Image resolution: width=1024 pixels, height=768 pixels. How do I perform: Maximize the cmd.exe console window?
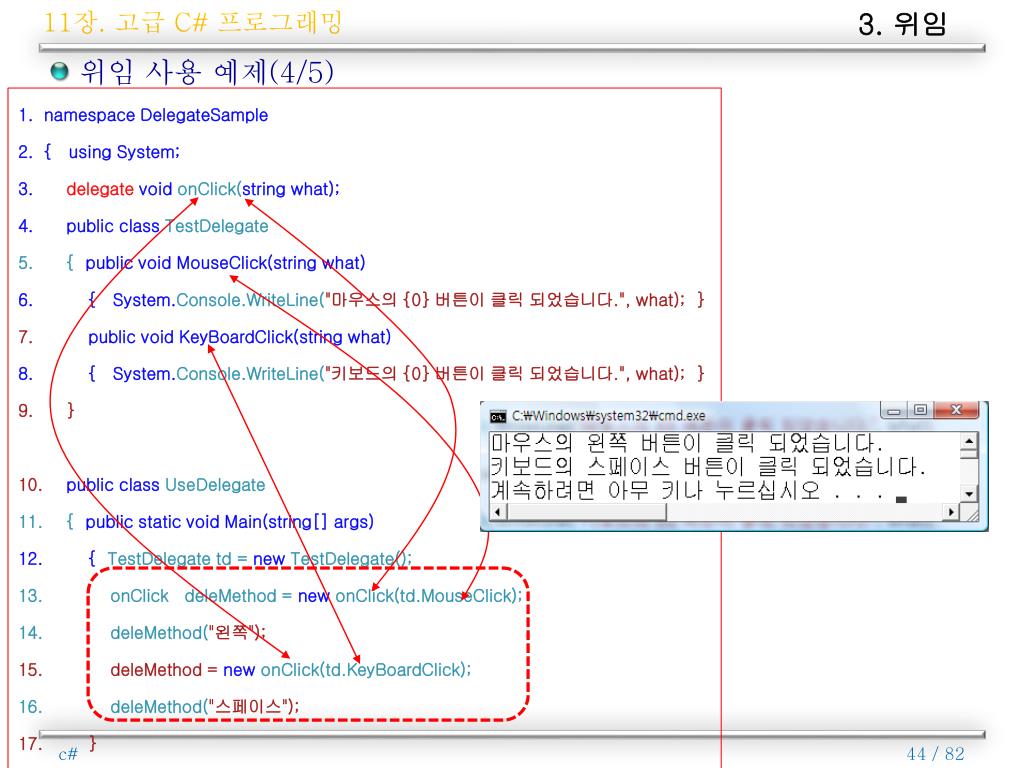point(920,410)
